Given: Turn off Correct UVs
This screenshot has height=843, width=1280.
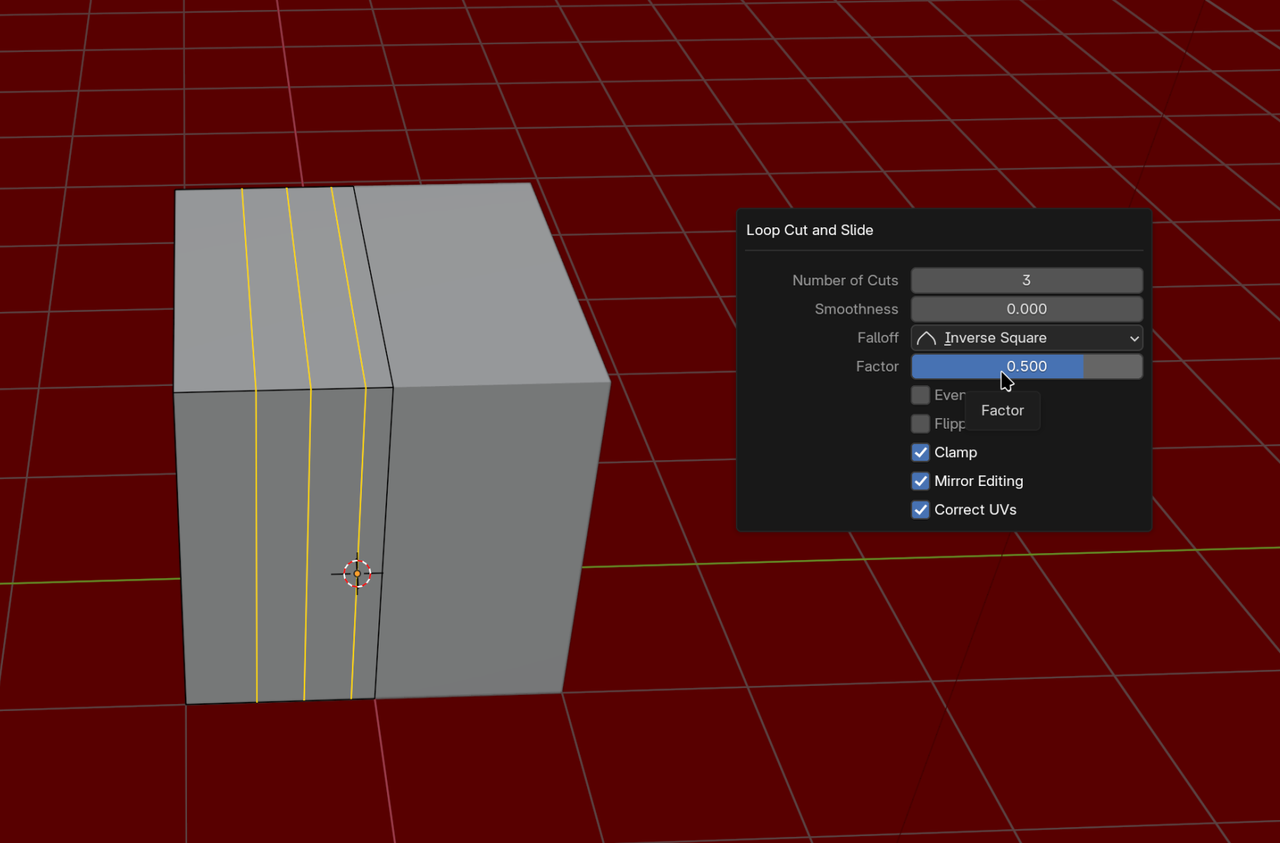Looking at the screenshot, I should [920, 510].
